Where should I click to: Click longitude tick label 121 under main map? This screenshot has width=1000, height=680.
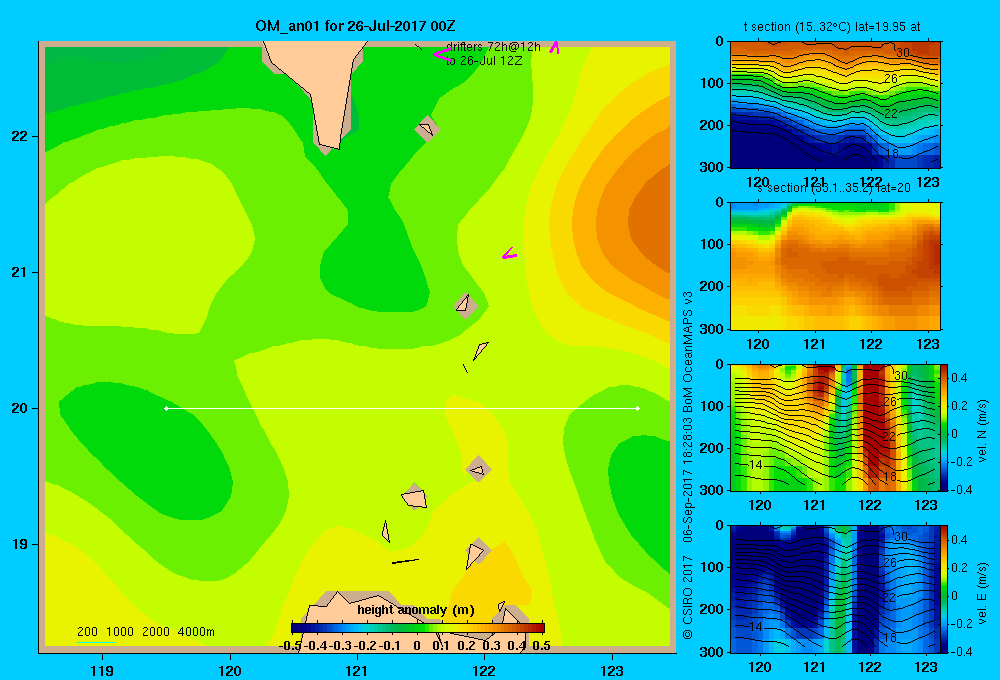coord(357,670)
